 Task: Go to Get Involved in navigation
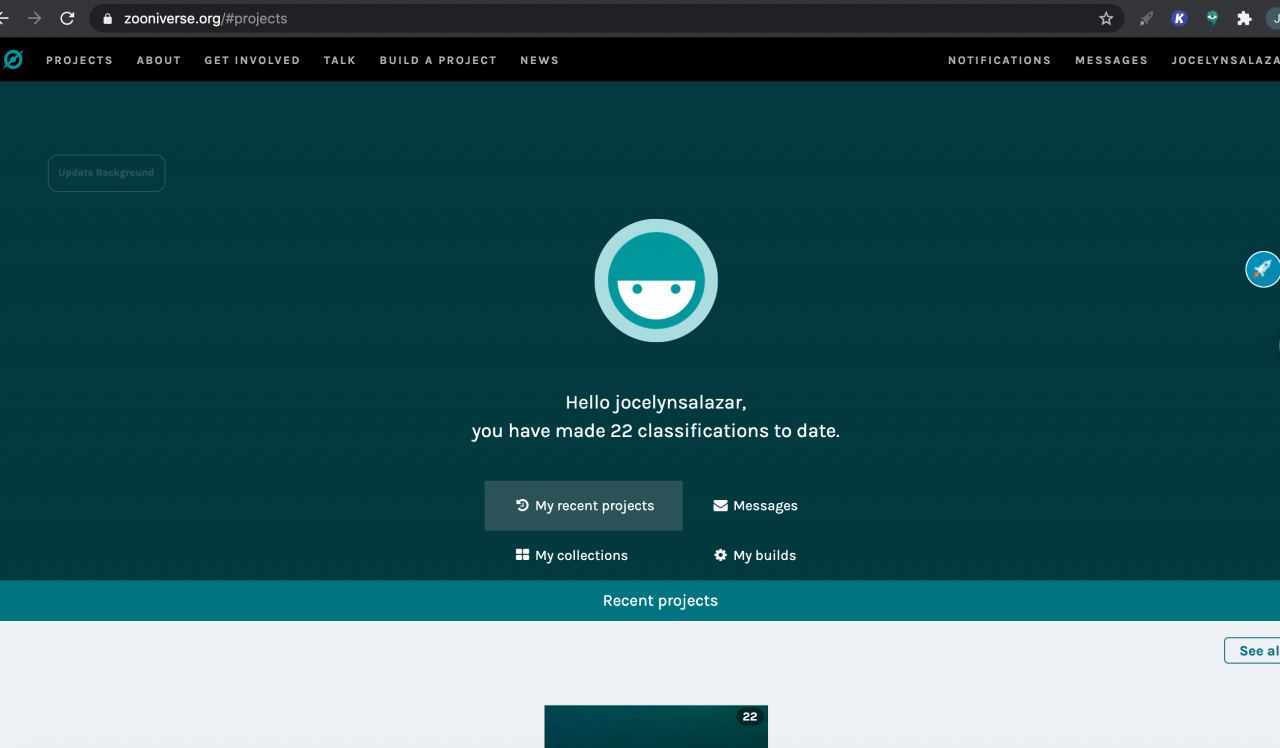pos(252,60)
